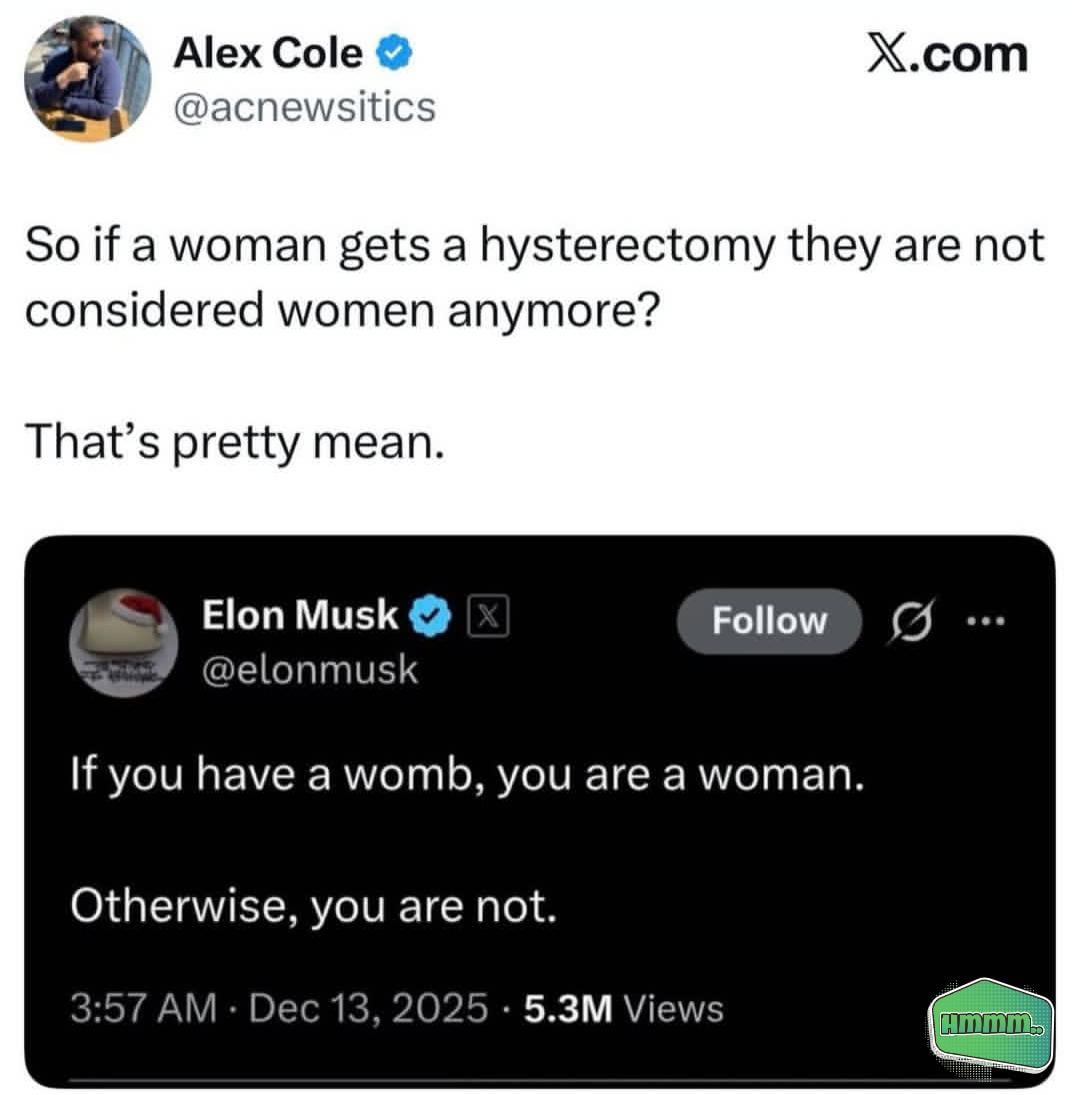Click the X.com logo text

947,54
